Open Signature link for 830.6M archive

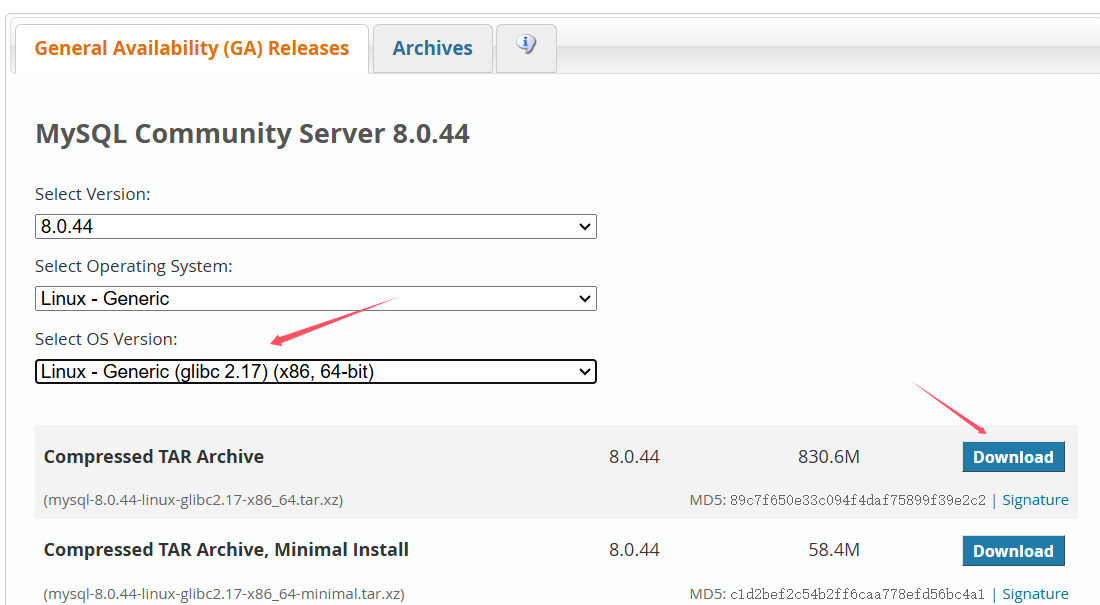pos(1035,500)
